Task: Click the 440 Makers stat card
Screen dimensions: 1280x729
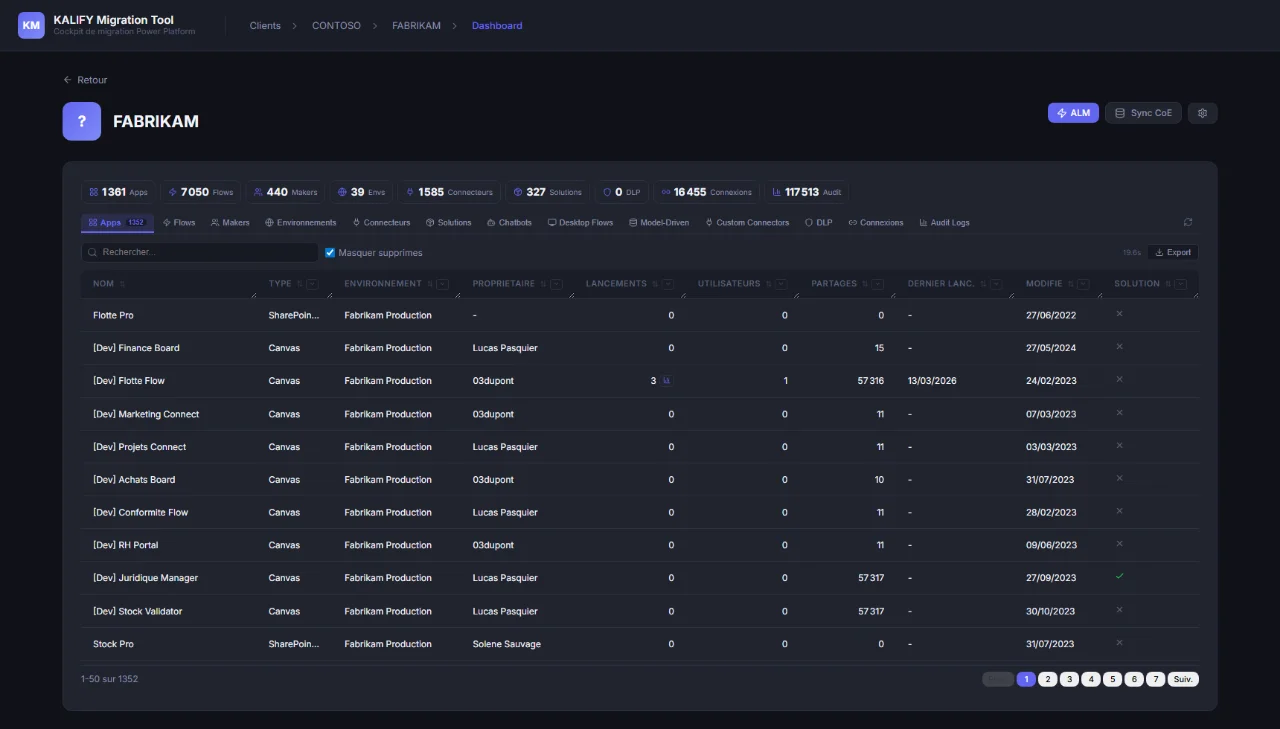Action: point(285,192)
